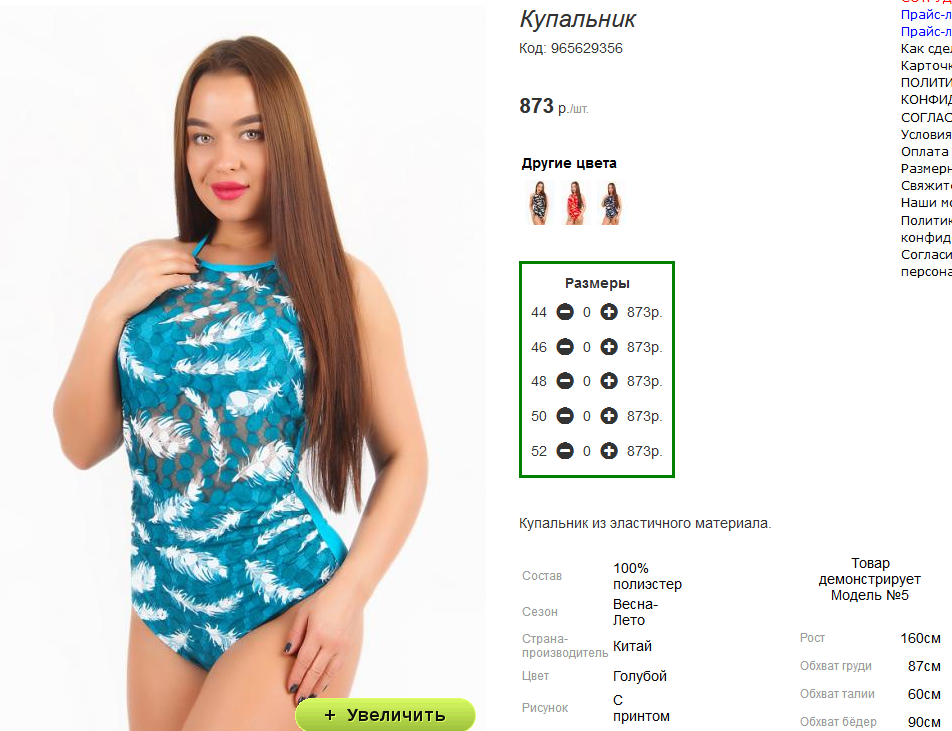Open the Оплата sidebar link
Viewport: 952px width, 731px height.
click(x=925, y=151)
